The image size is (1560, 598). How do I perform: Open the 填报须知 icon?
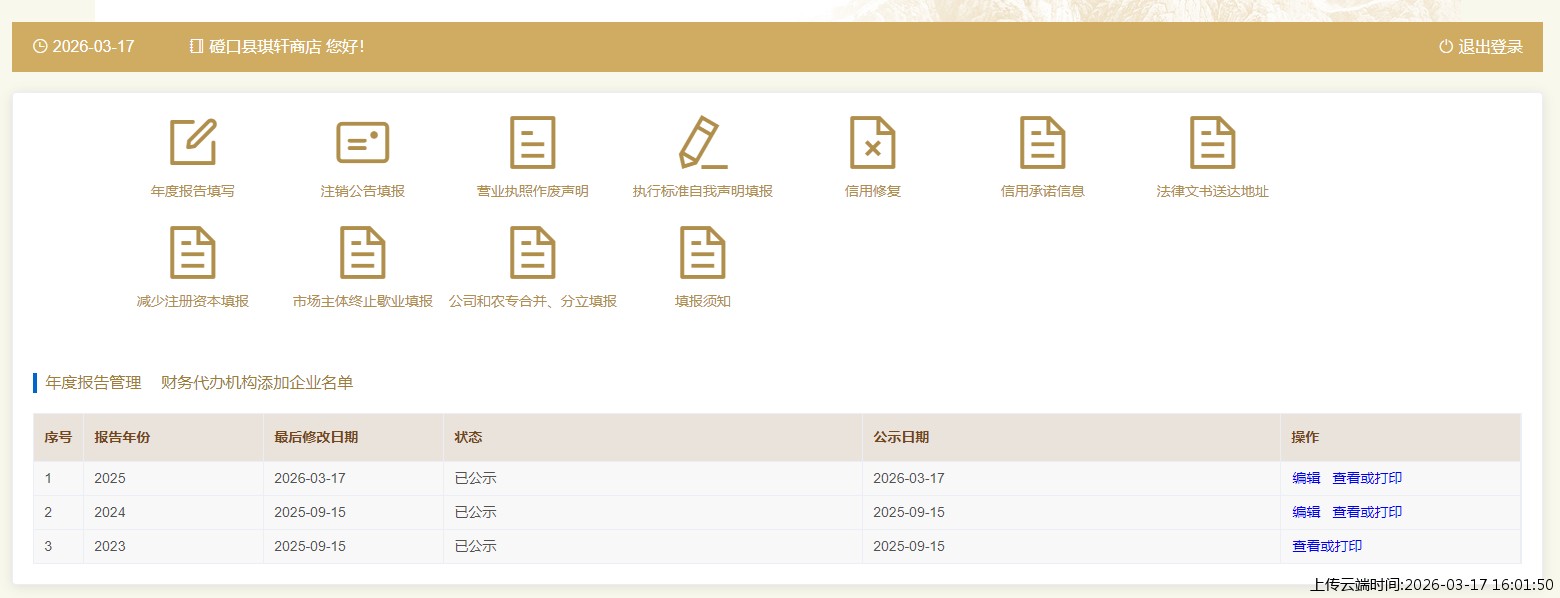click(x=703, y=253)
